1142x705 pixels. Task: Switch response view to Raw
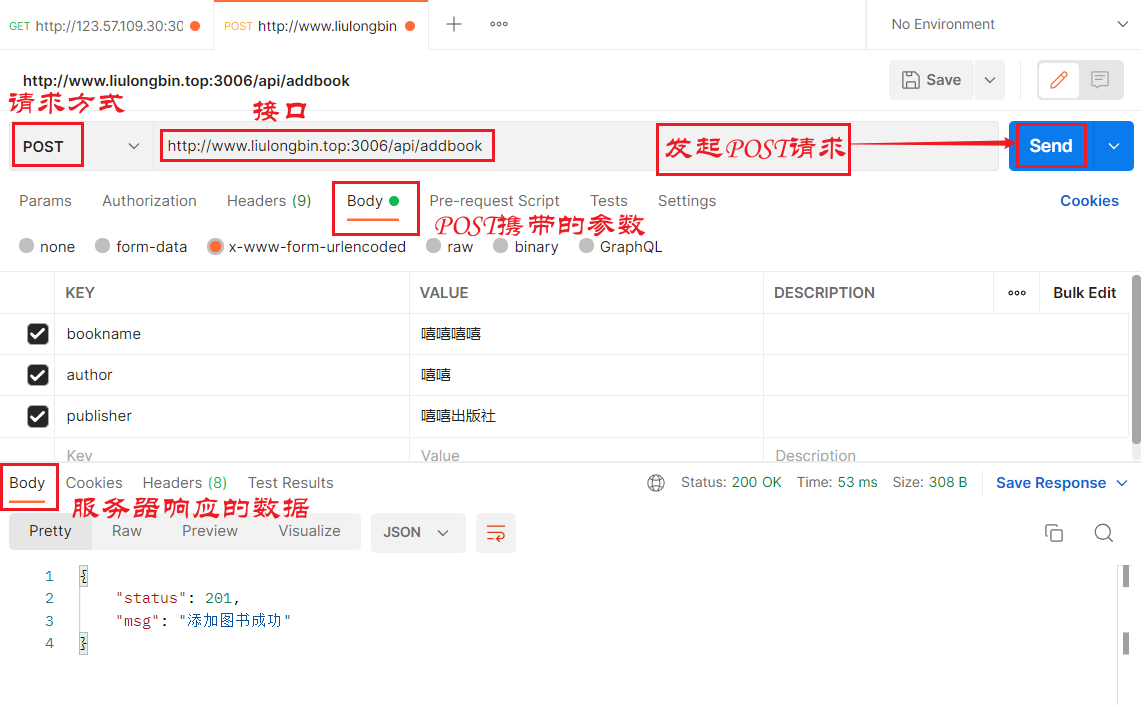[x=127, y=532]
